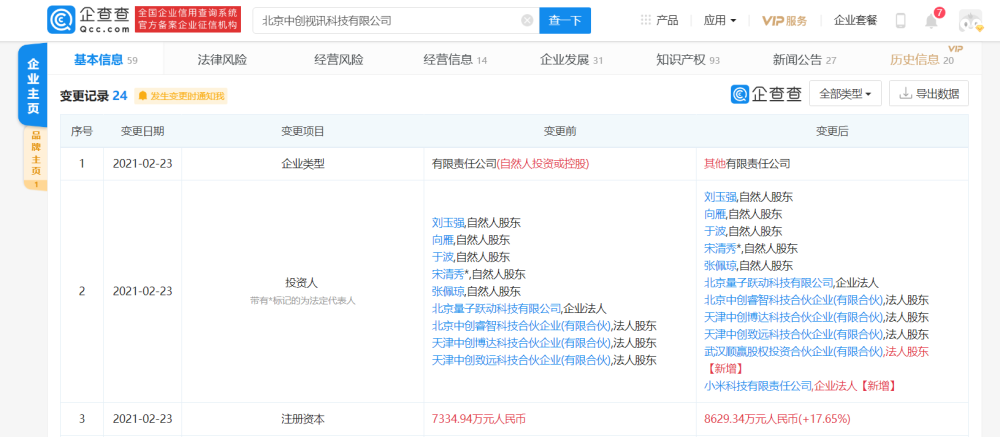
Task: Switch to the 历史信息 VIP tab
Action: (x=922, y=60)
